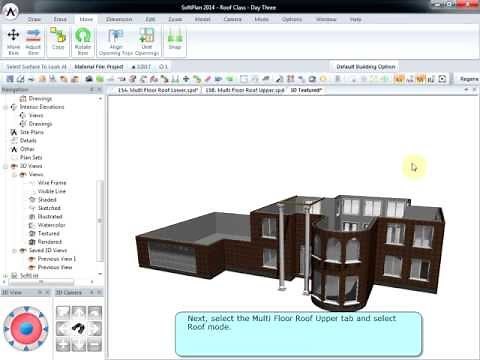
Task: Click the rightmost icon before the Regenerate button
Action: (442, 79)
